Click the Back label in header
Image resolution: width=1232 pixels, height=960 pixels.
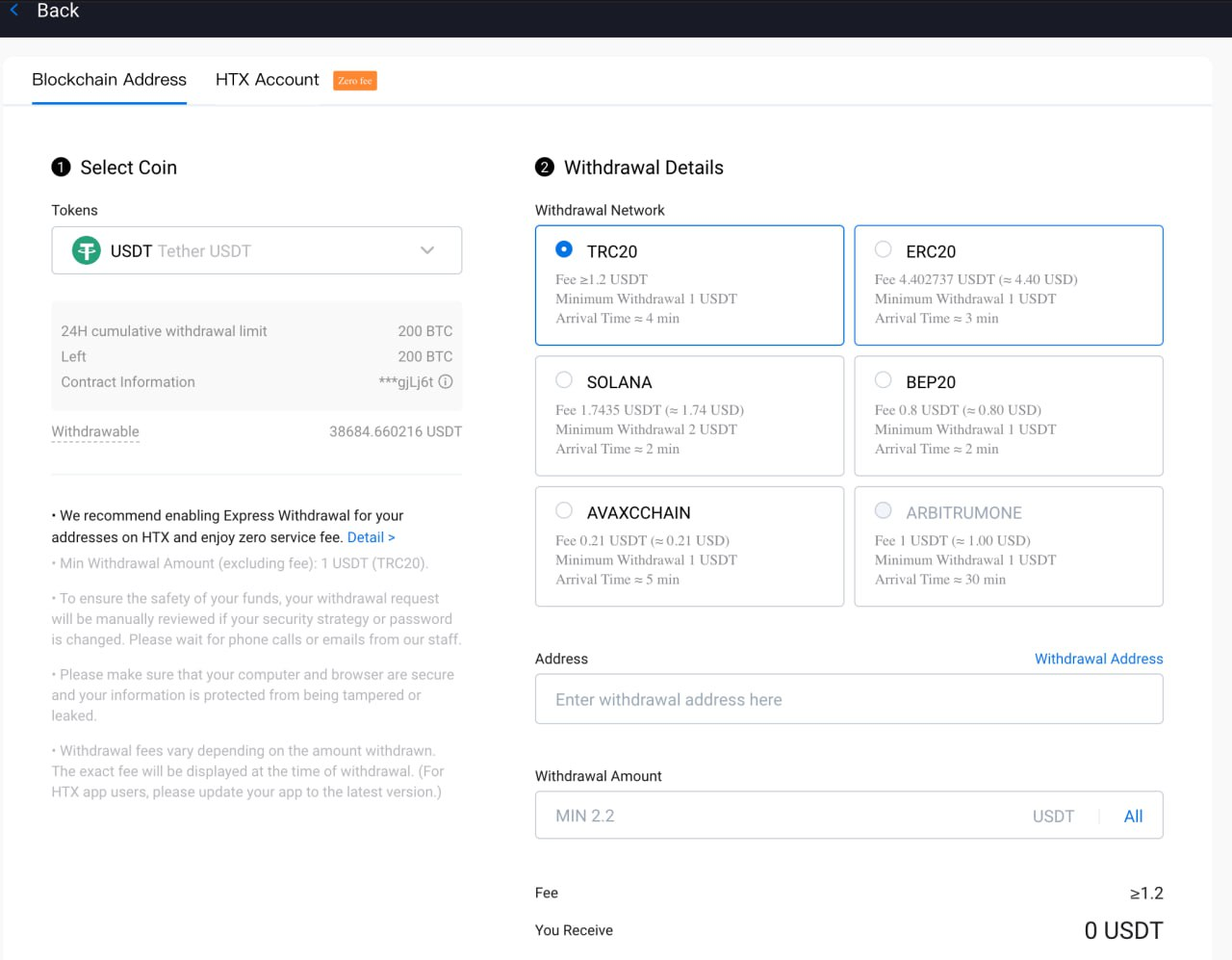tap(58, 11)
